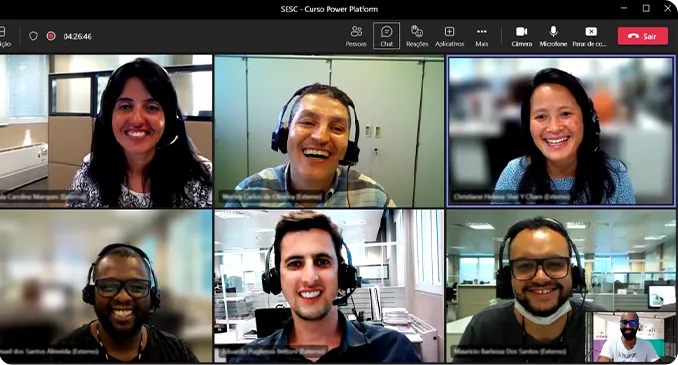Open the Chat panel
The image size is (678, 365).
tap(387, 36)
